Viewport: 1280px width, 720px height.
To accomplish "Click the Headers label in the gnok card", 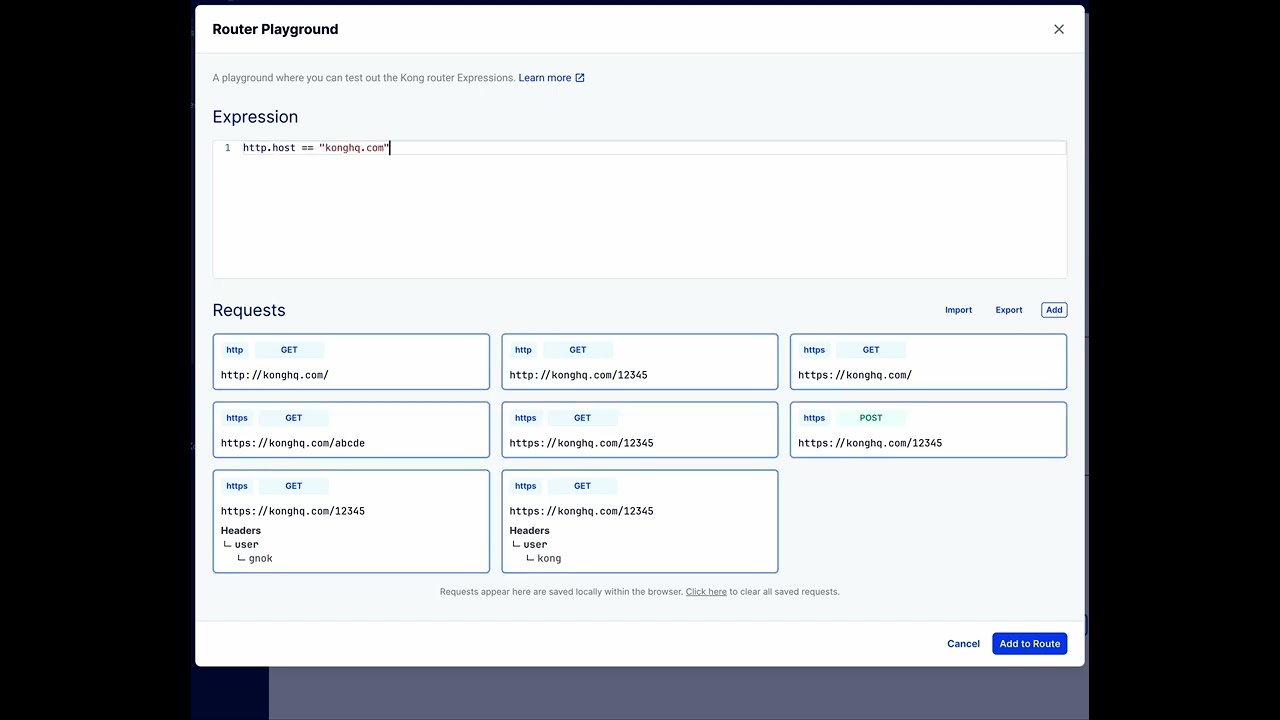I will click(x=241, y=531).
